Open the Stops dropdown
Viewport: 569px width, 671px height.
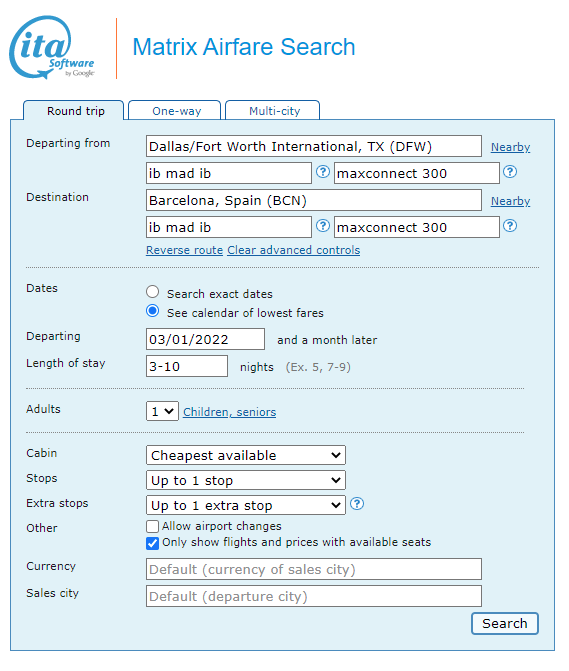[x=246, y=480]
